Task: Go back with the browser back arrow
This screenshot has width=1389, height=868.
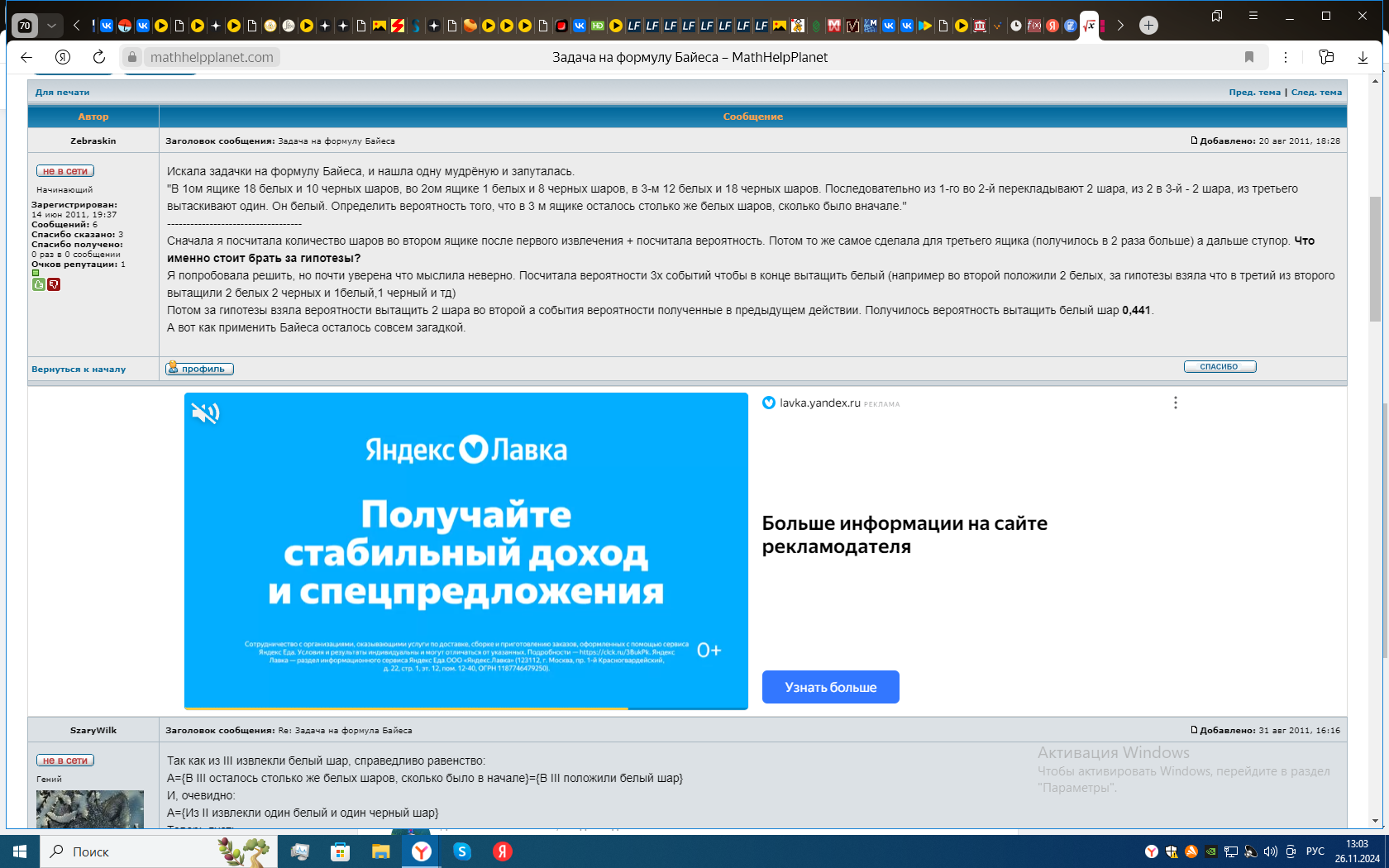Action: coord(26,57)
